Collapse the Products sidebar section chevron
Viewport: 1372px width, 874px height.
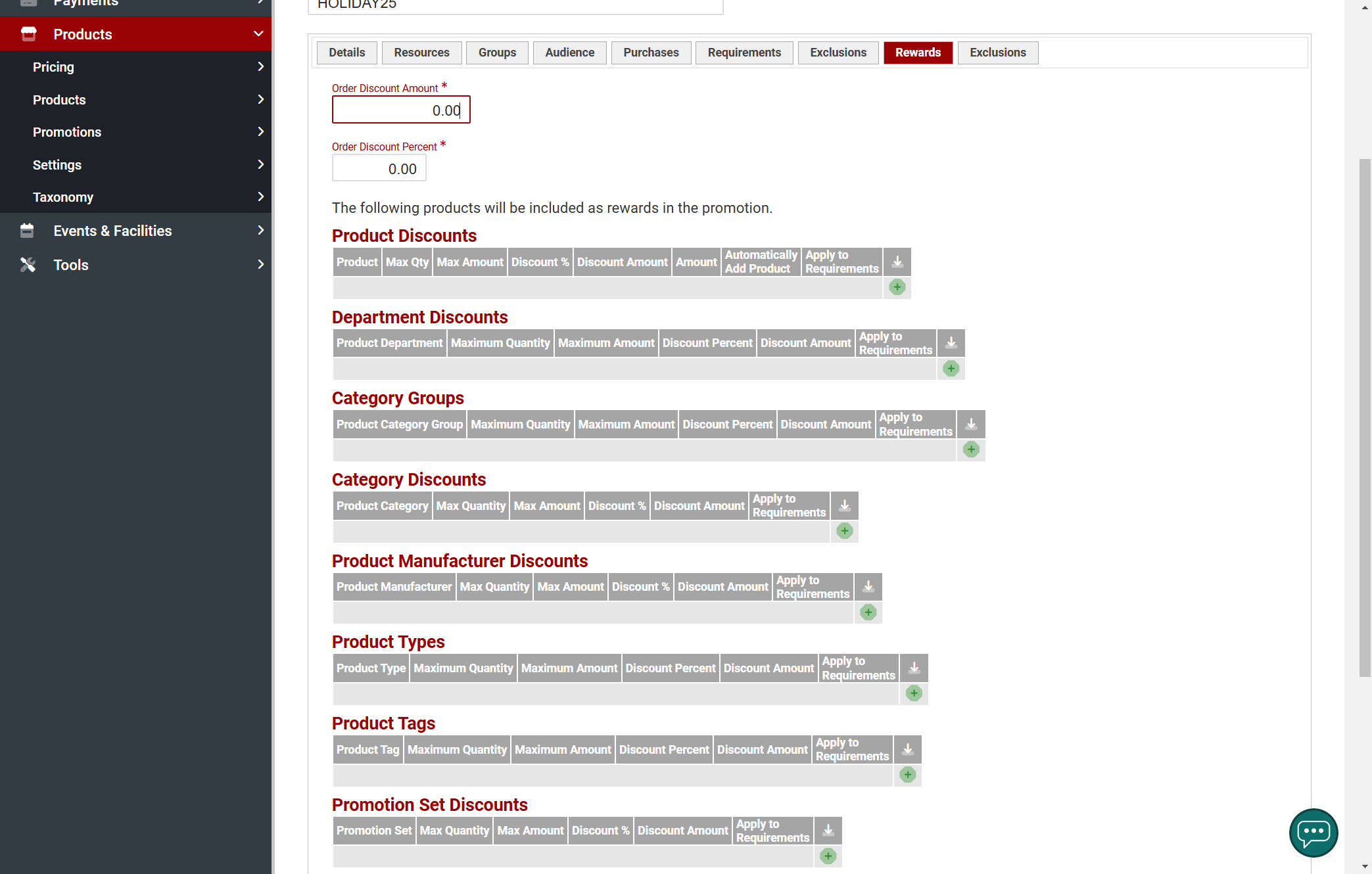pyautogui.click(x=258, y=34)
